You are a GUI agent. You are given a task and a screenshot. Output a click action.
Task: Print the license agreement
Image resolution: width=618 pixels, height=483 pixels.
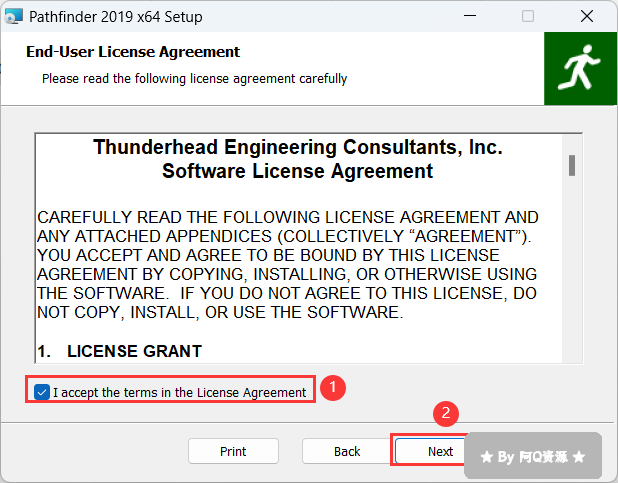click(233, 451)
